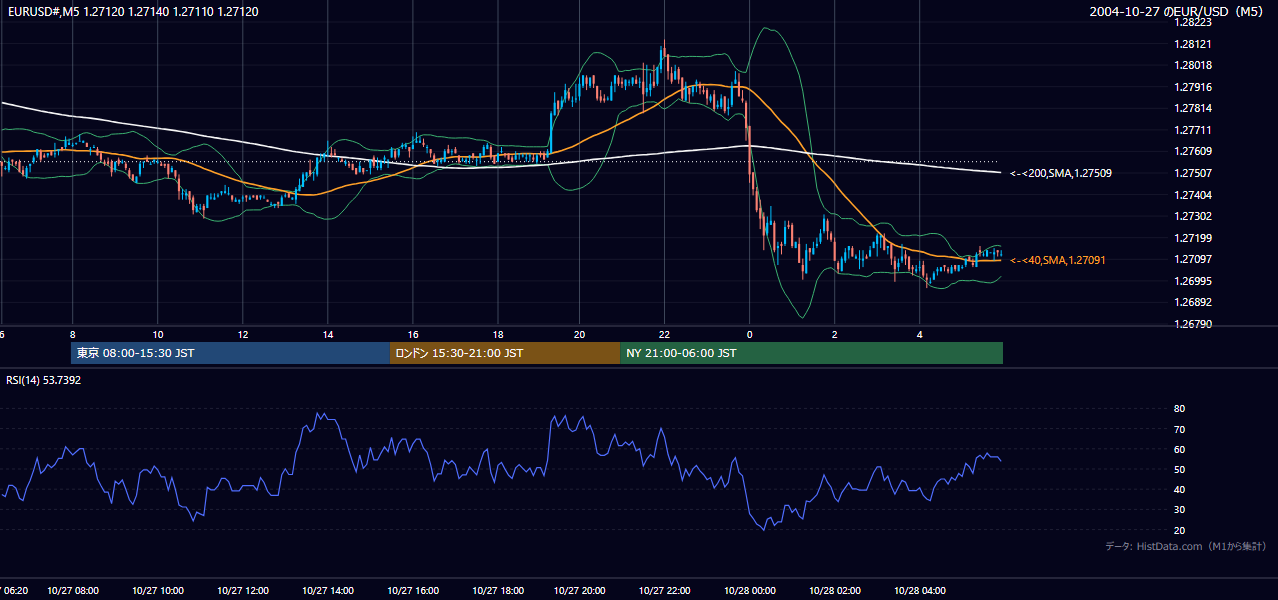Click time label 10/27 20:00
The width and height of the screenshot is (1278, 600).
click(x=579, y=591)
